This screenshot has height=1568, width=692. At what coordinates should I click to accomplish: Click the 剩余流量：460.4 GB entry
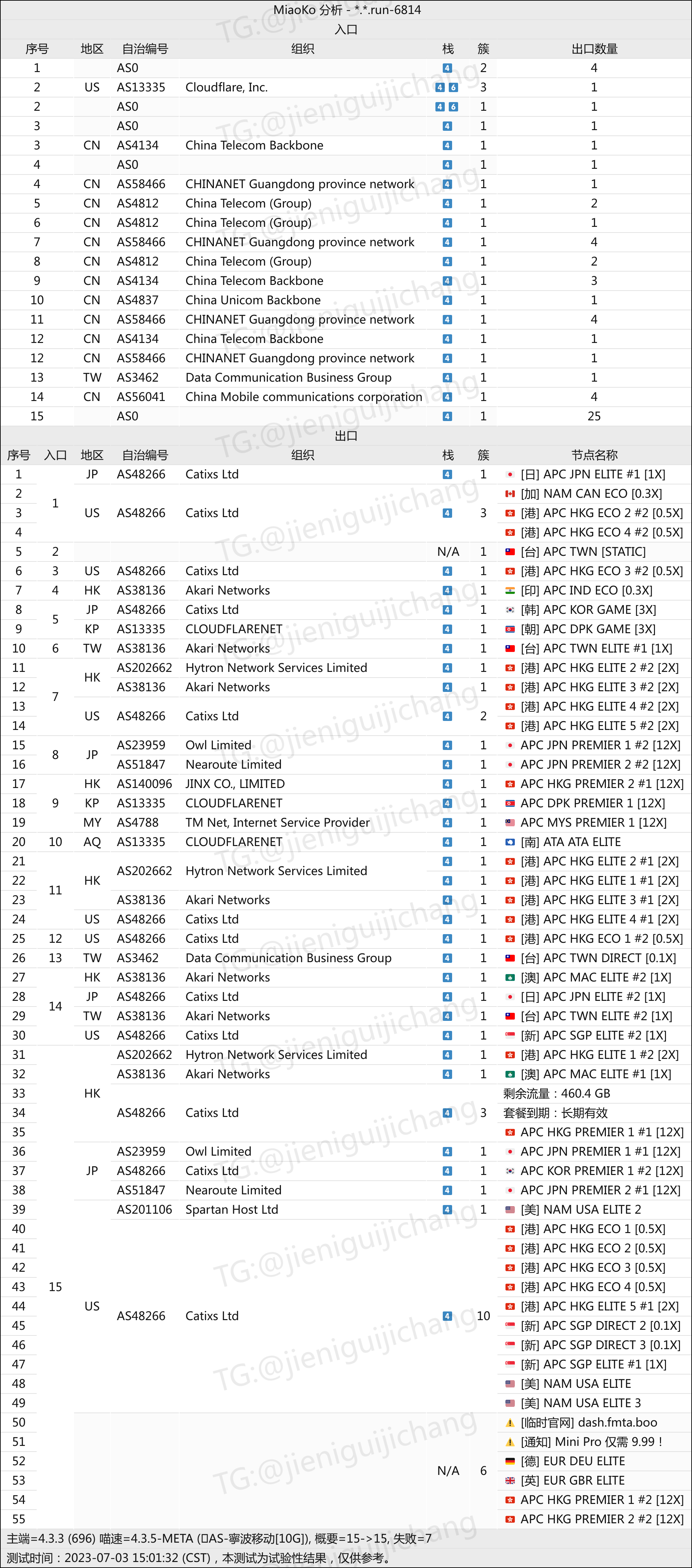557,1094
